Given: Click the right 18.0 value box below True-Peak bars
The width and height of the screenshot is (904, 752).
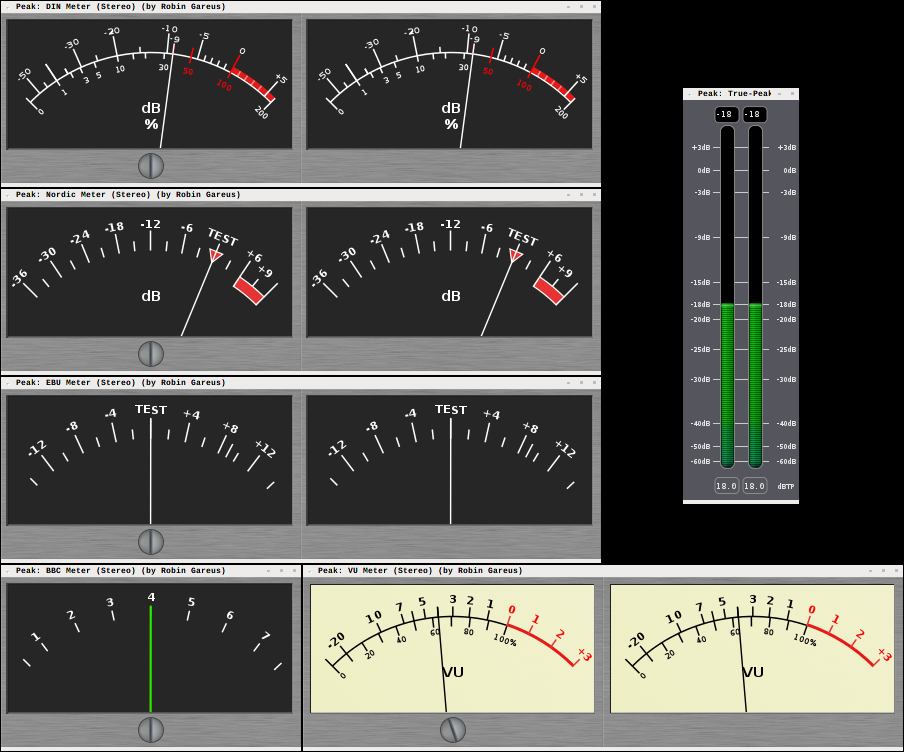Looking at the screenshot, I should pyautogui.click(x=755, y=486).
